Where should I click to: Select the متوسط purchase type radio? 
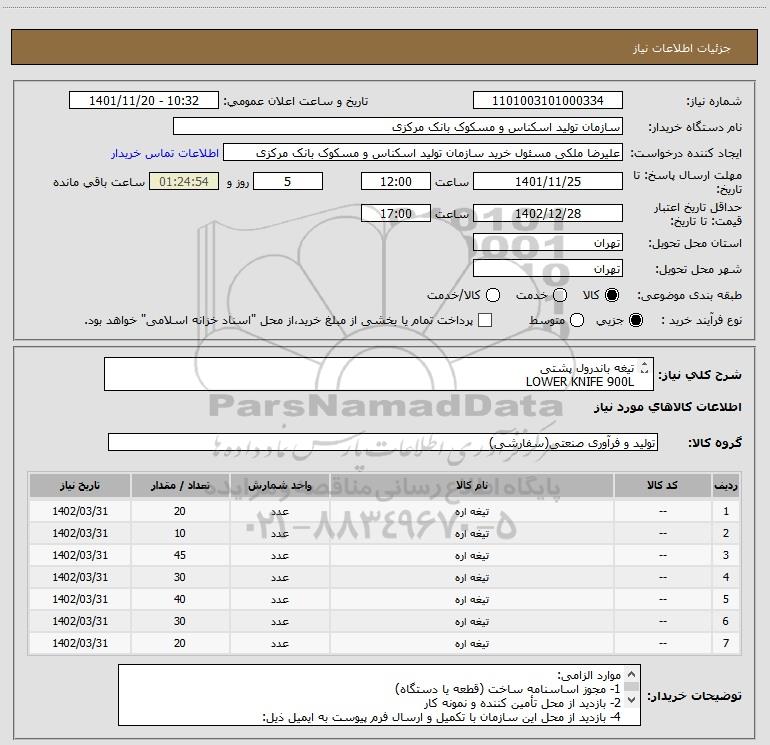coord(577,320)
